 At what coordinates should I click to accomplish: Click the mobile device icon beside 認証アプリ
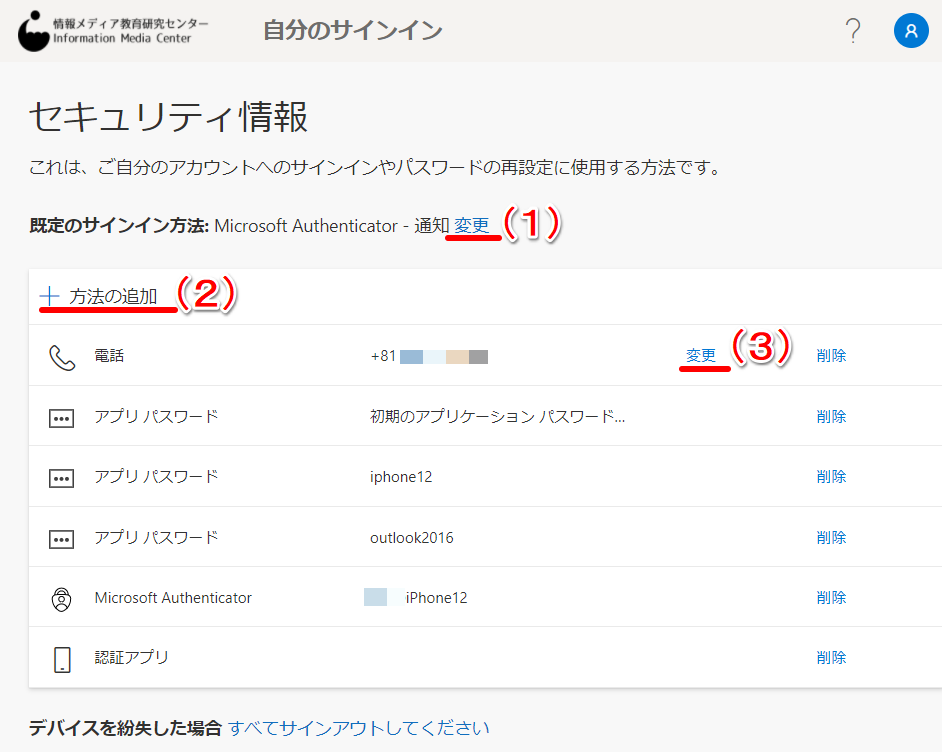tap(62, 660)
